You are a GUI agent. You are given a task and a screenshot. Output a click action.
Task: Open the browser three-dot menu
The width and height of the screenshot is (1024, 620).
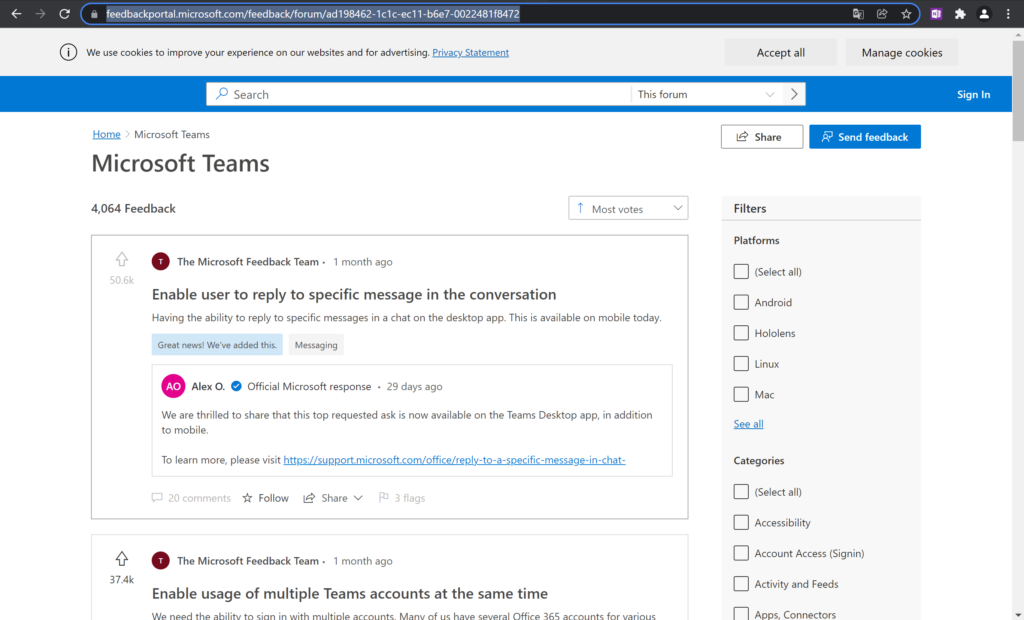[x=1008, y=14]
